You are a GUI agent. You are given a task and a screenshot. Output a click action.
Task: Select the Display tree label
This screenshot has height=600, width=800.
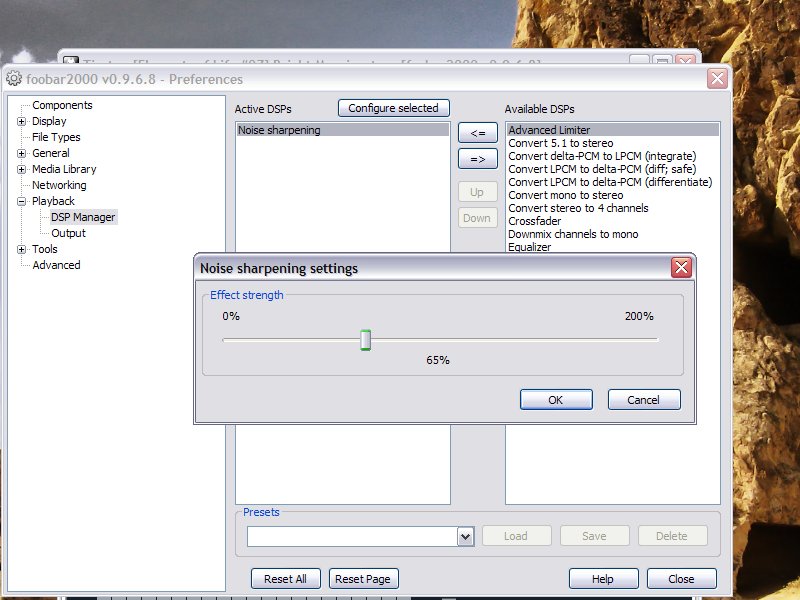(x=49, y=121)
